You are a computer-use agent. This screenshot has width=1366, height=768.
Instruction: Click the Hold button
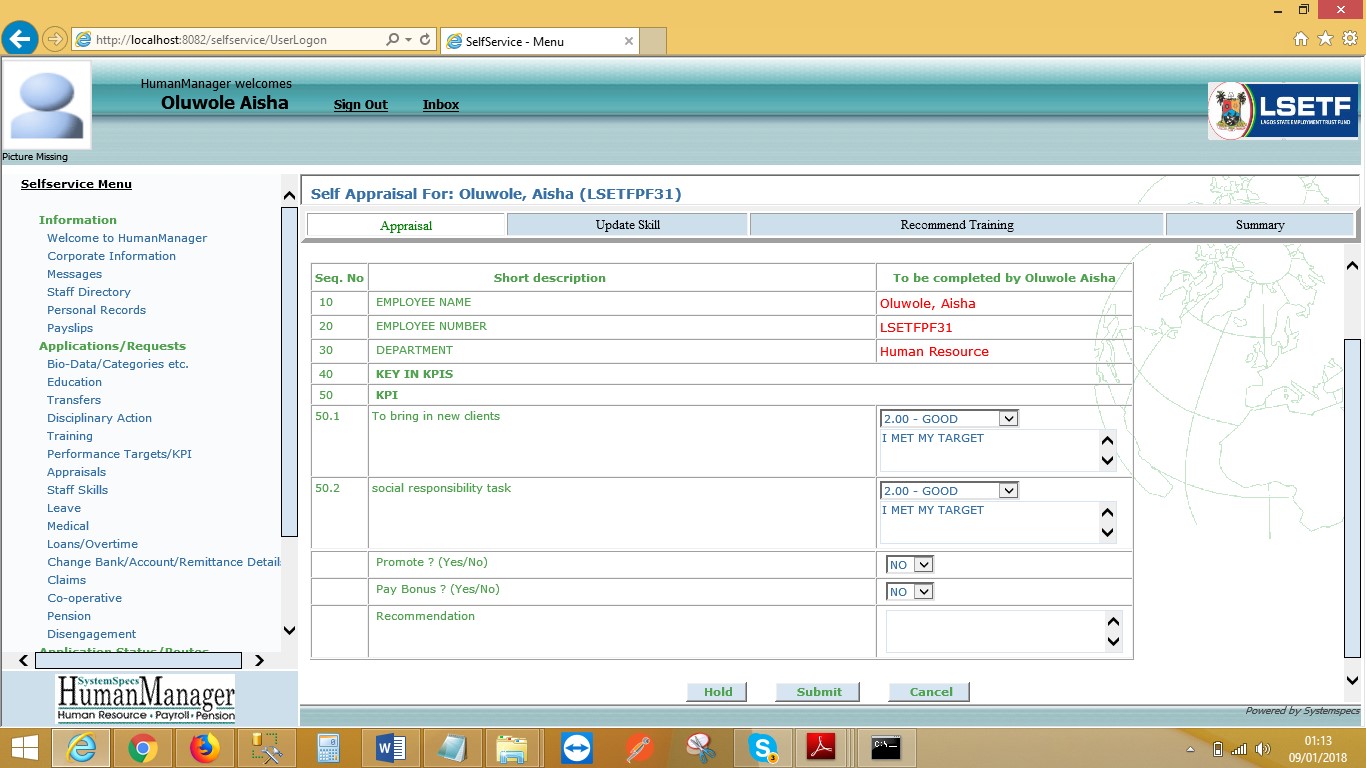point(718,692)
